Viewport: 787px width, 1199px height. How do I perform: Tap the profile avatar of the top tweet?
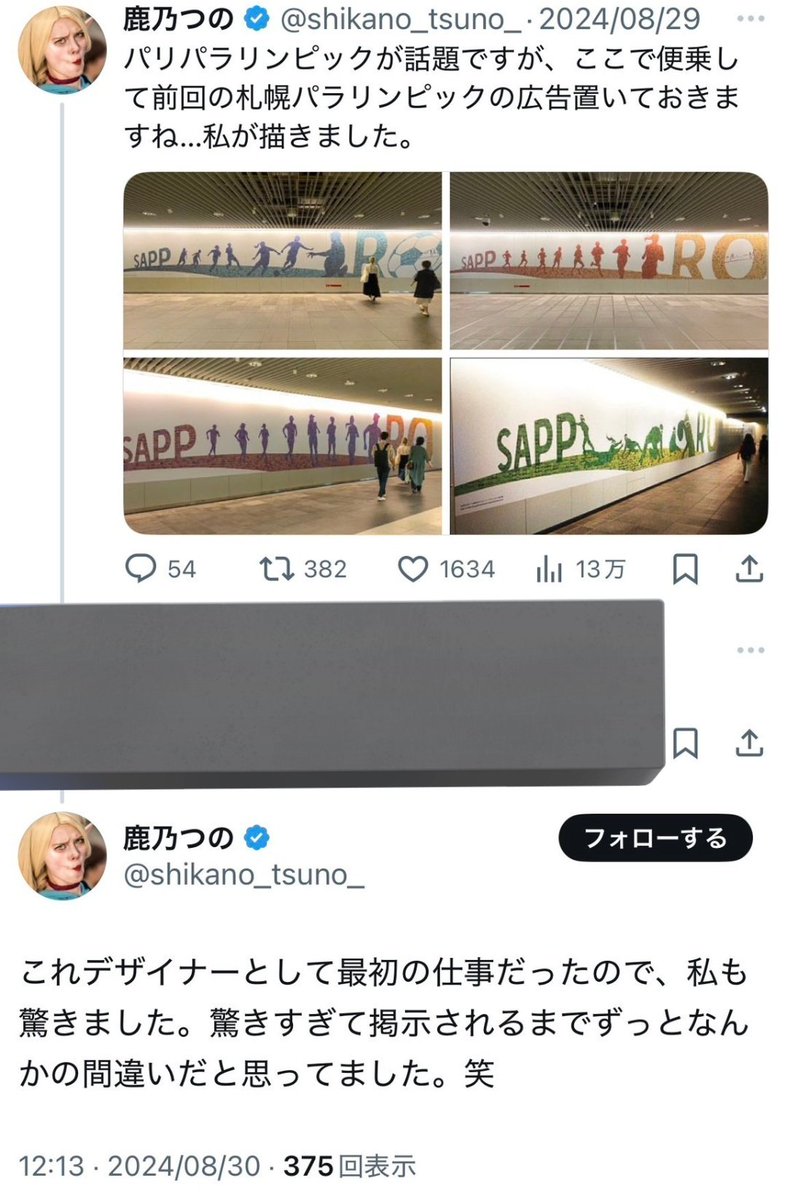click(x=62, y=50)
